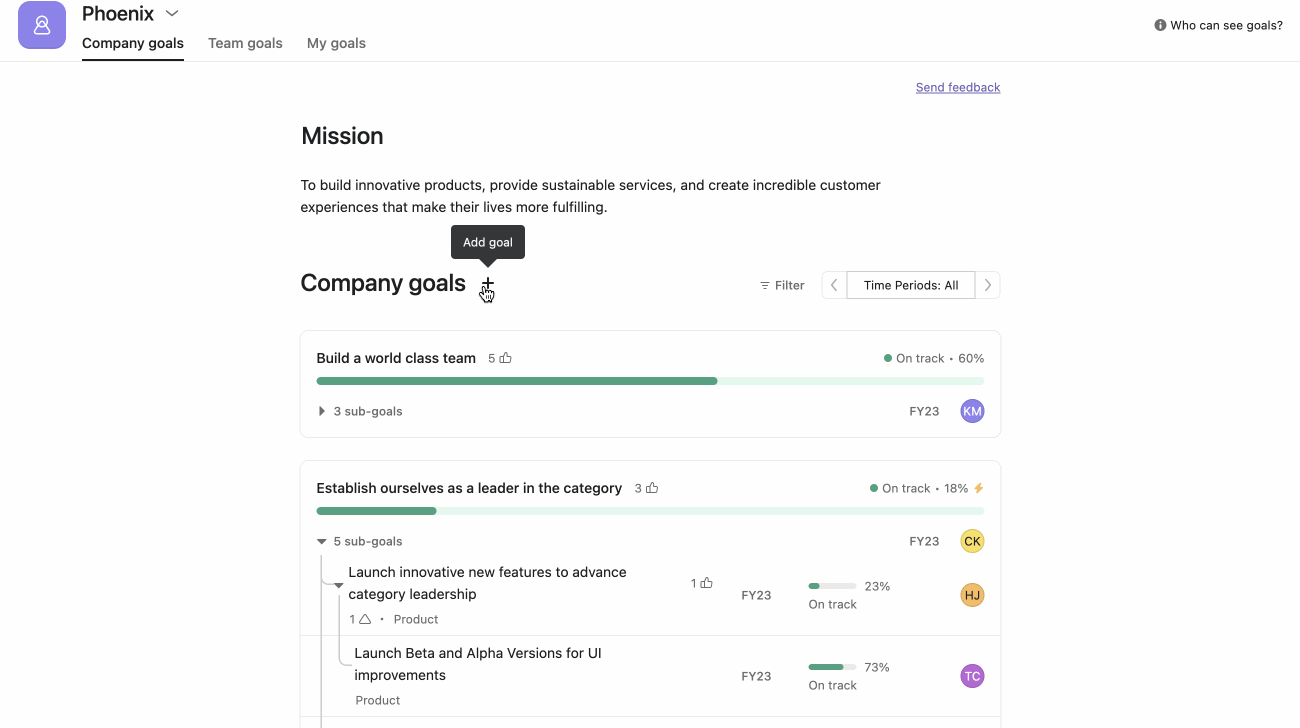
Task: Click the Phoenix workspace avatar
Action: 41,25
